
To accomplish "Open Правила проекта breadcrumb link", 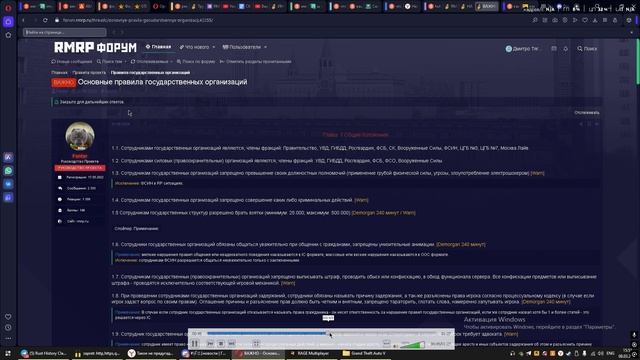I will (89, 73).
